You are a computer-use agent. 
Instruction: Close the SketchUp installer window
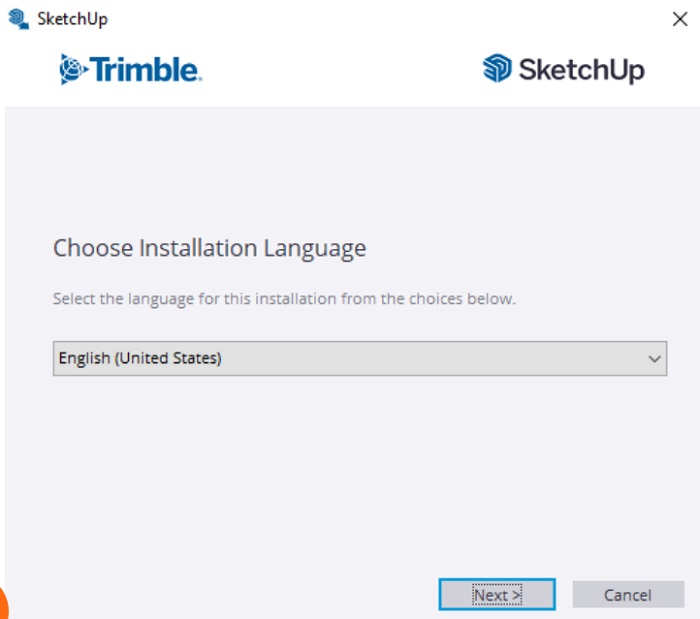(x=680, y=18)
